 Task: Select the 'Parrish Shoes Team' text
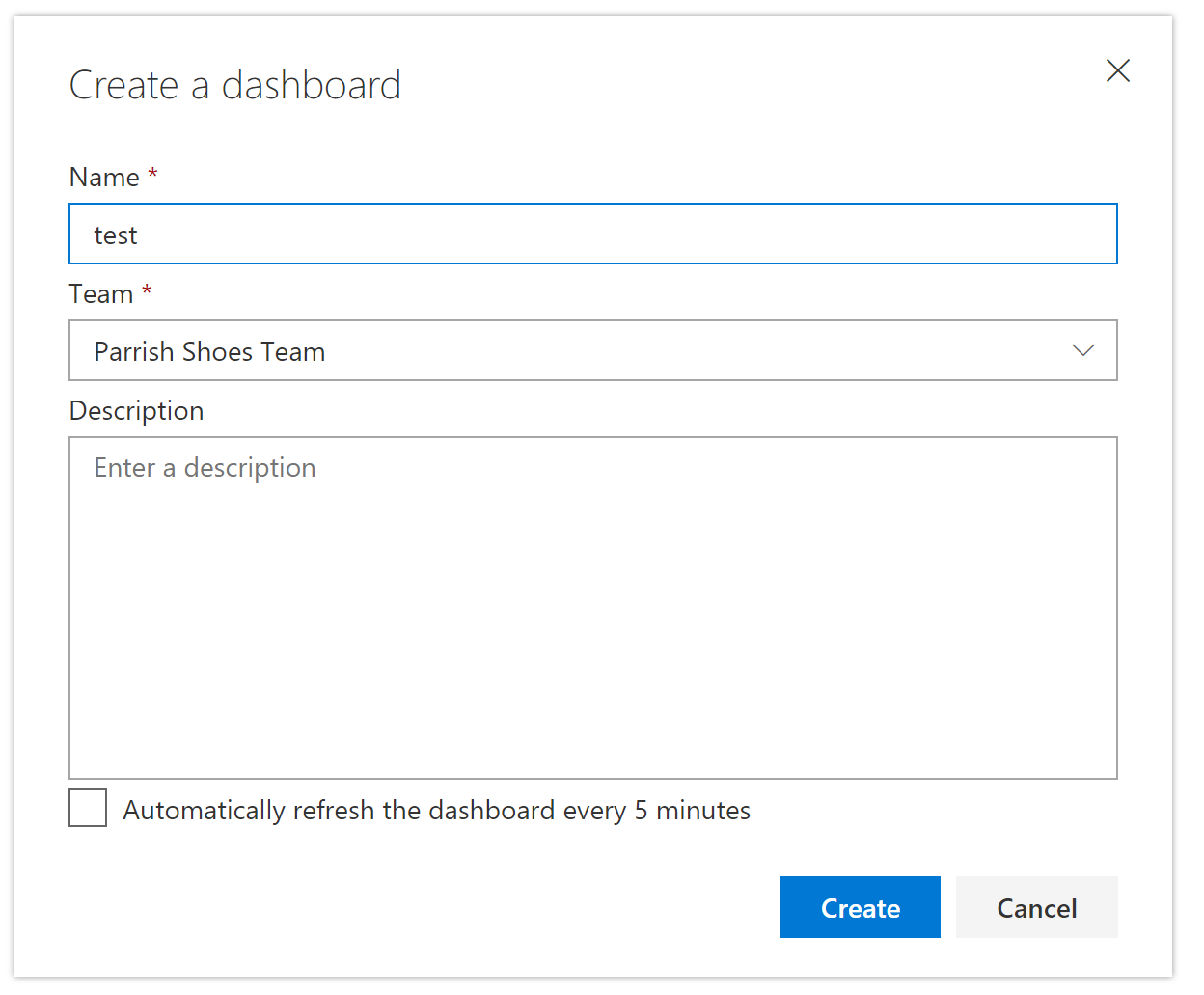209,352
